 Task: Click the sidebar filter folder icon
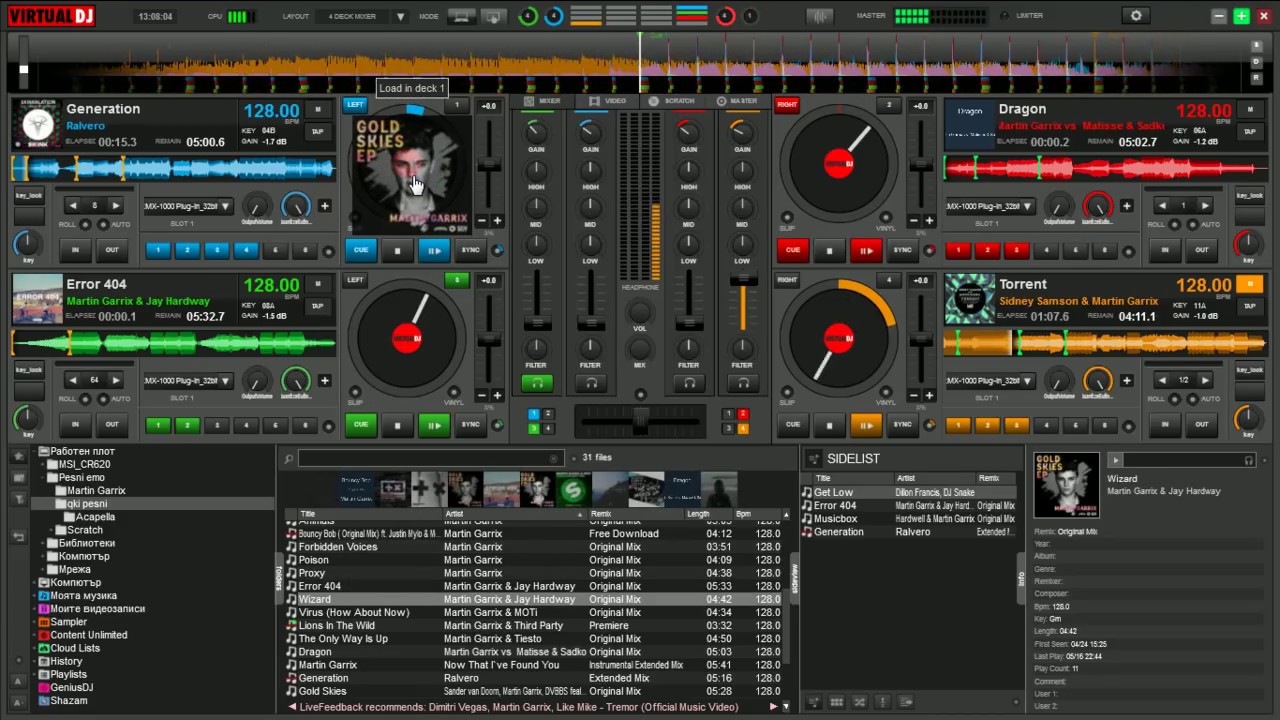click(x=18, y=498)
